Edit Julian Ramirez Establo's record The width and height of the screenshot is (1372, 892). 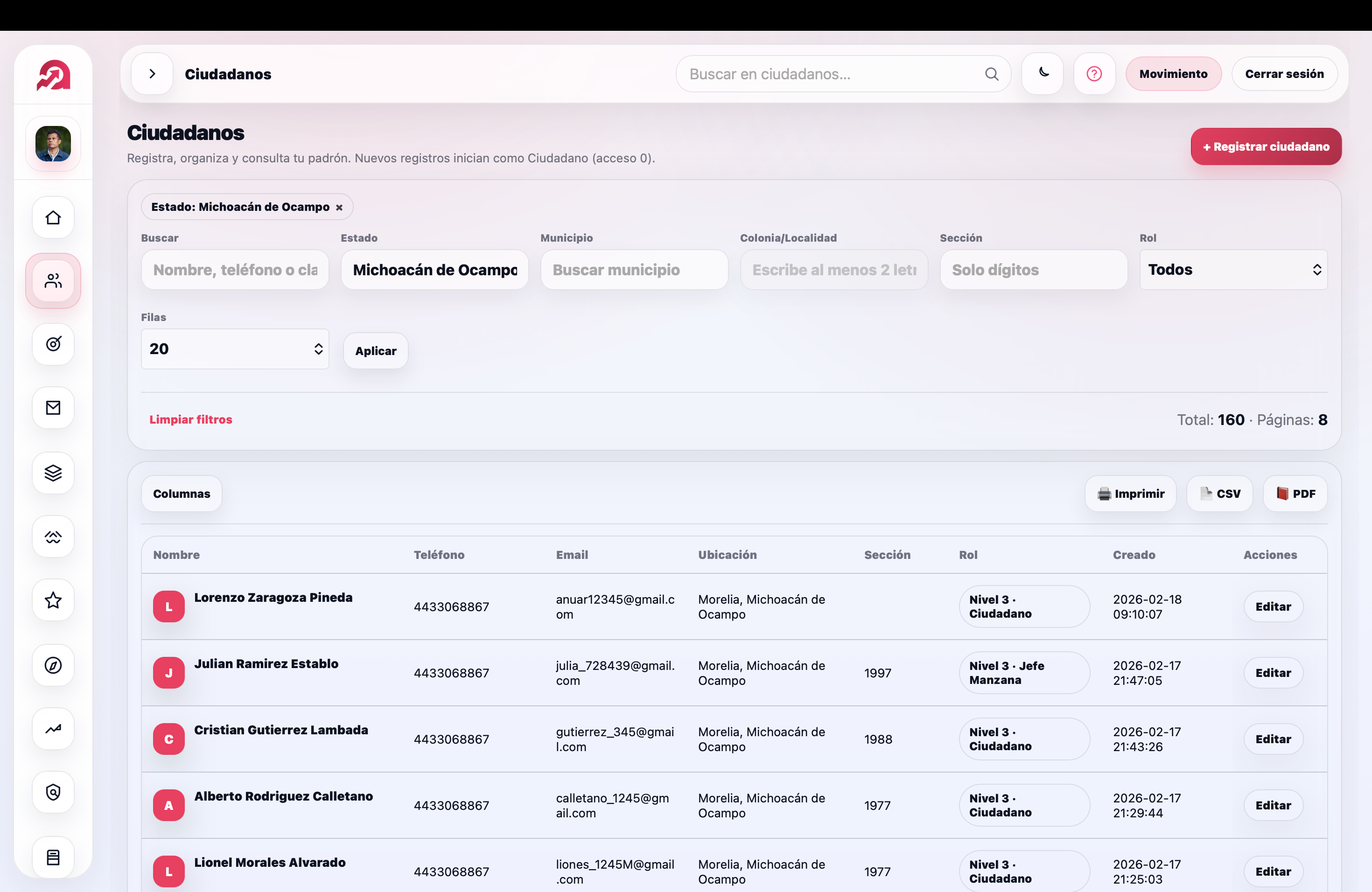pos(1274,673)
